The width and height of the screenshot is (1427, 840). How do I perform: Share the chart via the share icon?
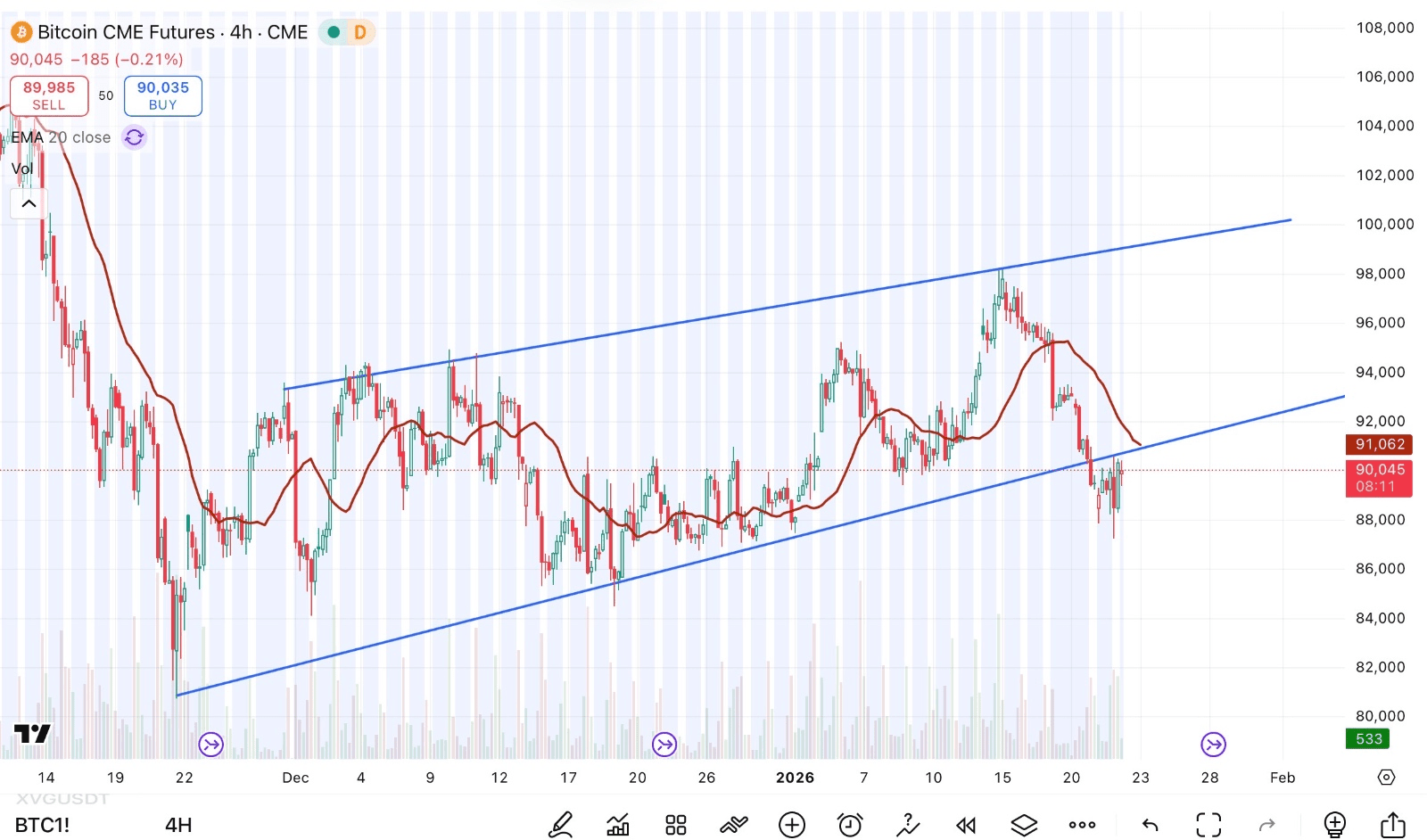click(x=1392, y=825)
